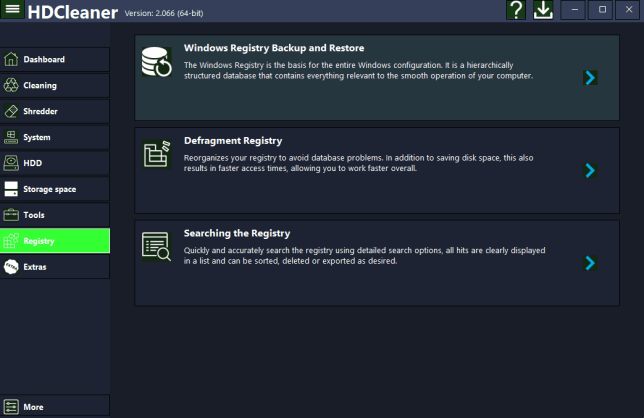Maximize the HDCleaner window
The image size is (644, 418).
pyautogui.click(x=602, y=10)
